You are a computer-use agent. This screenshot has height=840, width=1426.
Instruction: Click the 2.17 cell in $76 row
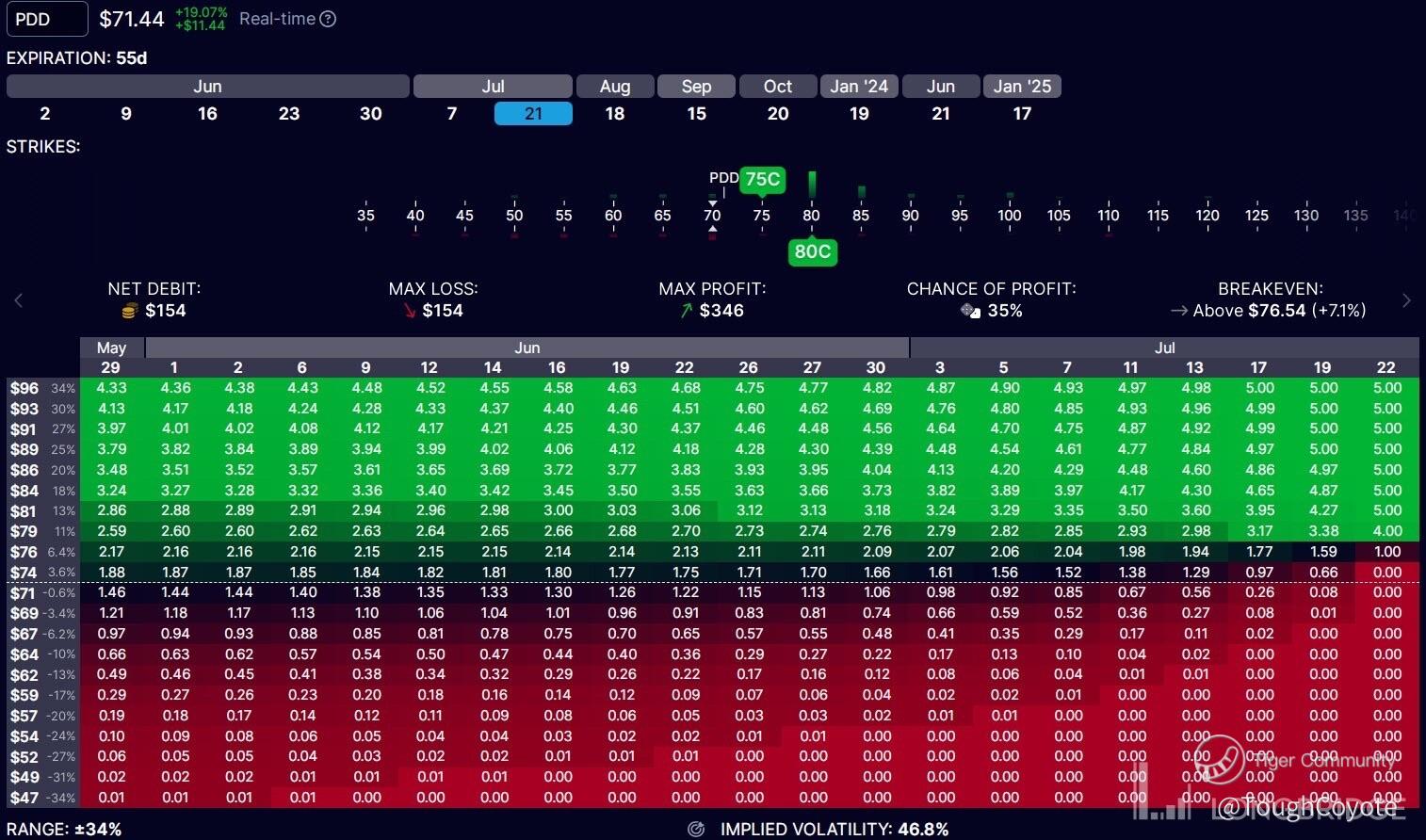pyautogui.click(x=111, y=552)
